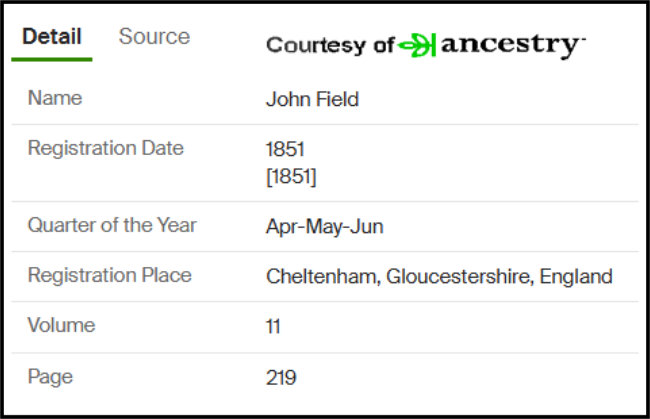Select the name value John Field
650x419 pixels.
click(x=312, y=99)
